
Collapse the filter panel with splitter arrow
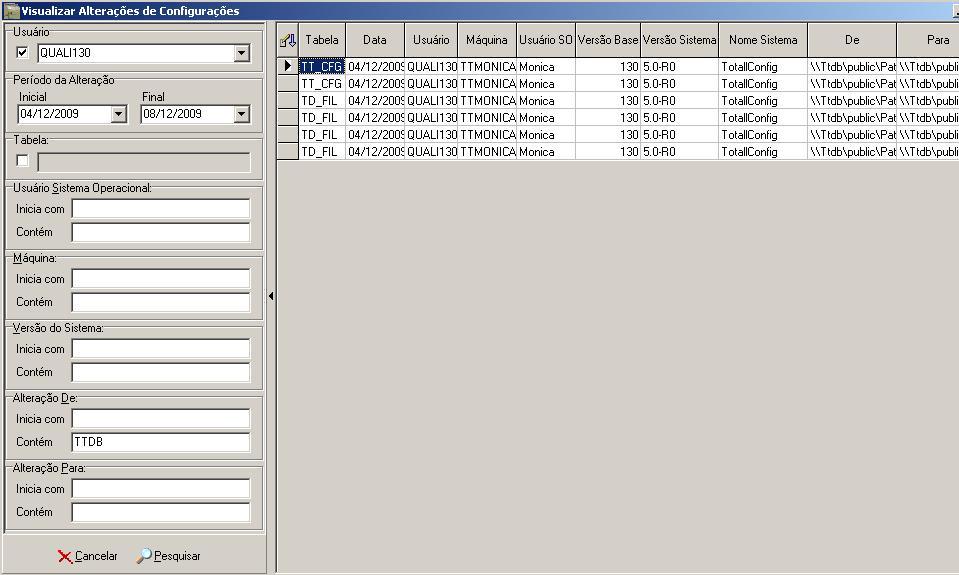tap(271, 296)
